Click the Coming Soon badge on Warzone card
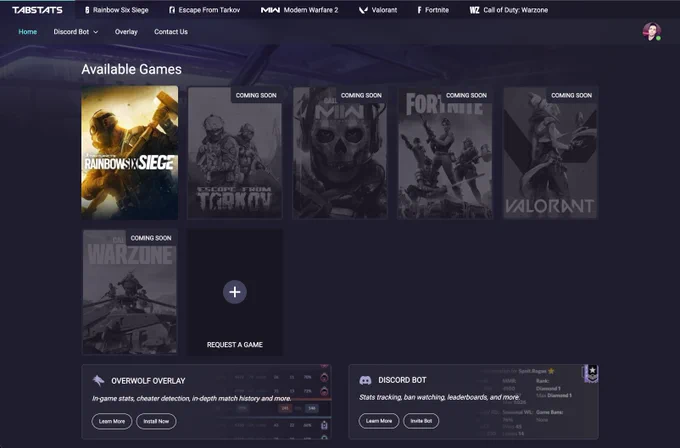 tap(151, 238)
